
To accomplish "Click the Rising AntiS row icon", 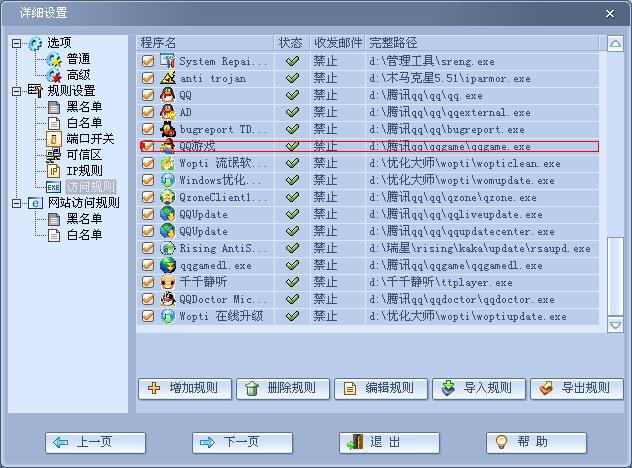I will 167,248.
